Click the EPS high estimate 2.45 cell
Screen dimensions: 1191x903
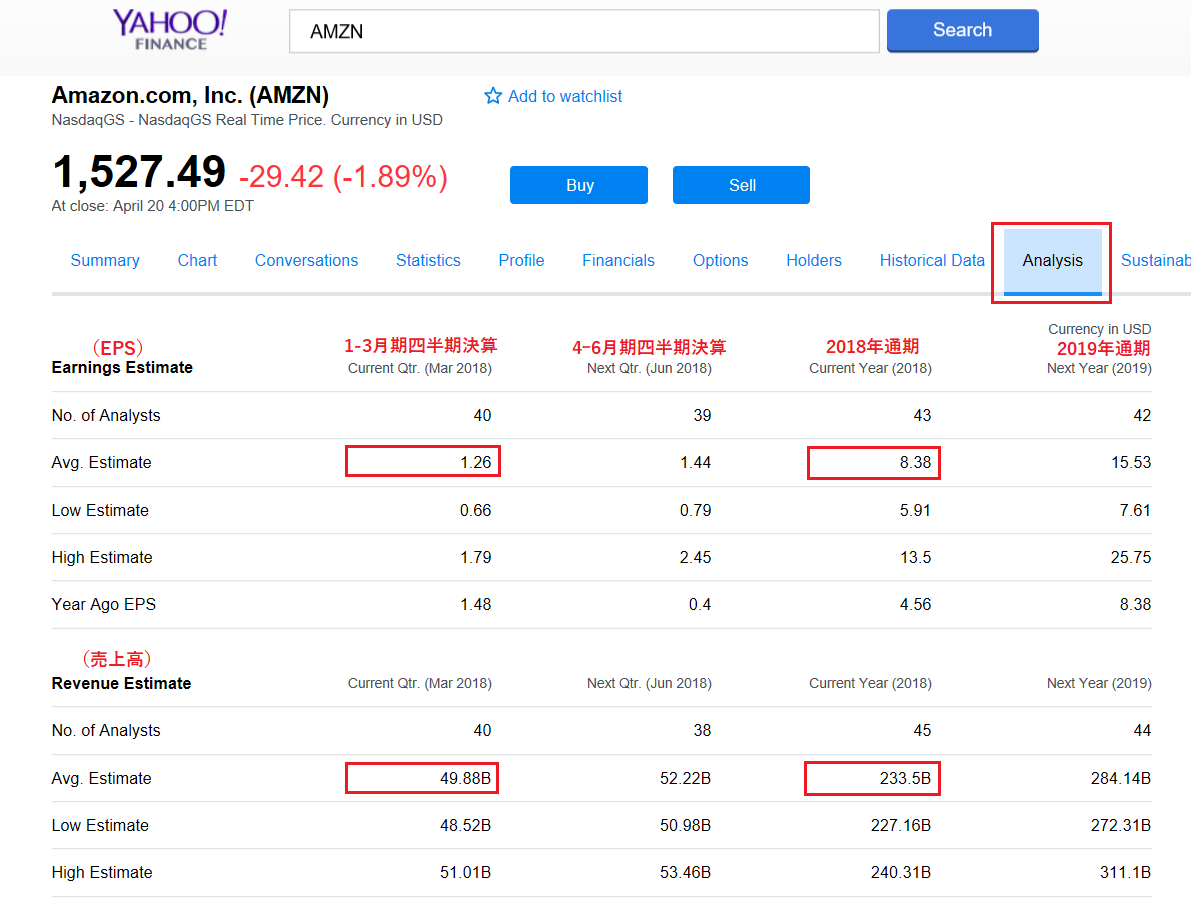tap(696, 557)
